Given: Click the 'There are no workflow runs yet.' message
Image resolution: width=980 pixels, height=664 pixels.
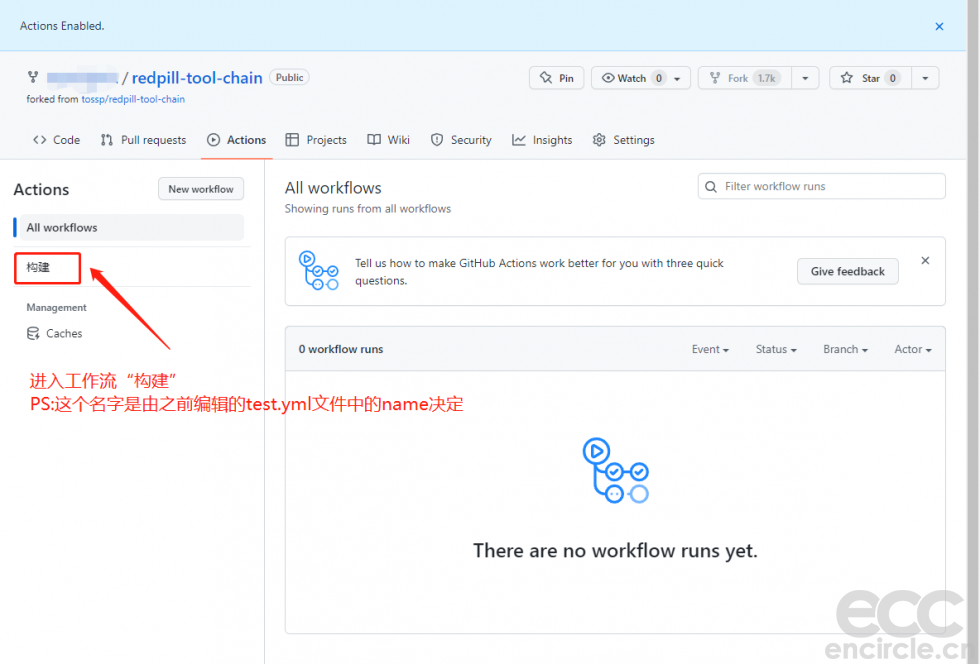Looking at the screenshot, I should pos(615,551).
